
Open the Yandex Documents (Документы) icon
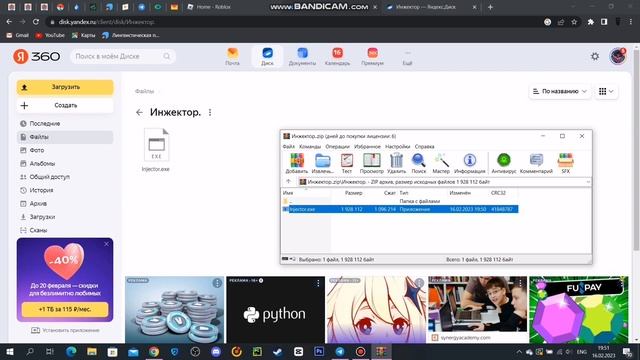[x=302, y=56]
